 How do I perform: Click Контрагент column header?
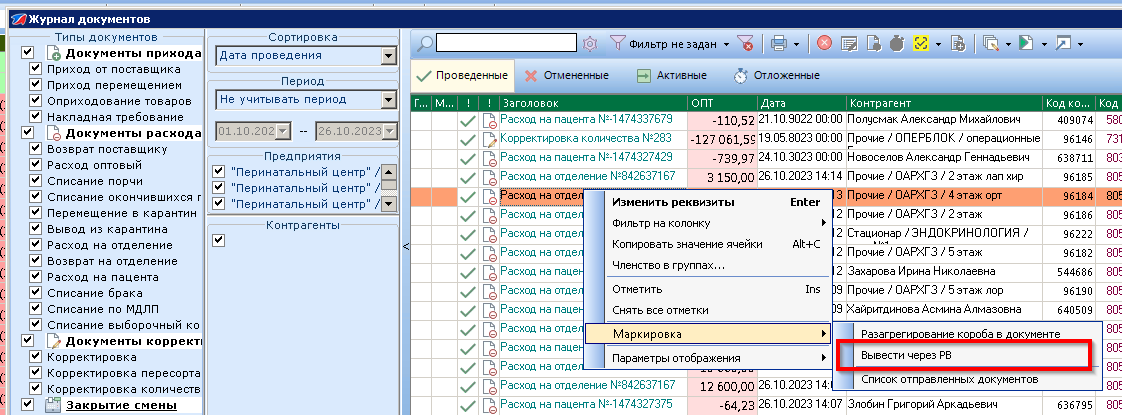[945, 103]
